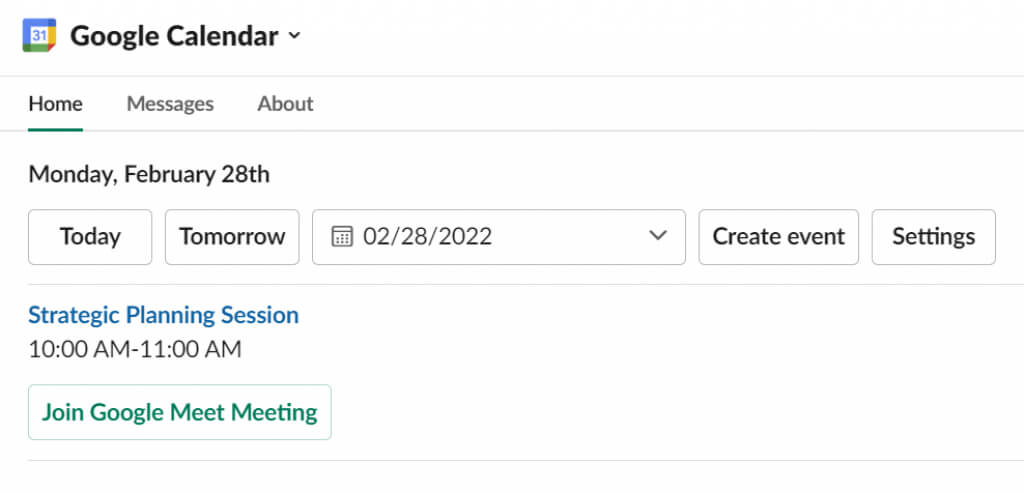Click the Google Calendar app logo icon
The height and width of the screenshot is (493, 1024).
pos(39,36)
